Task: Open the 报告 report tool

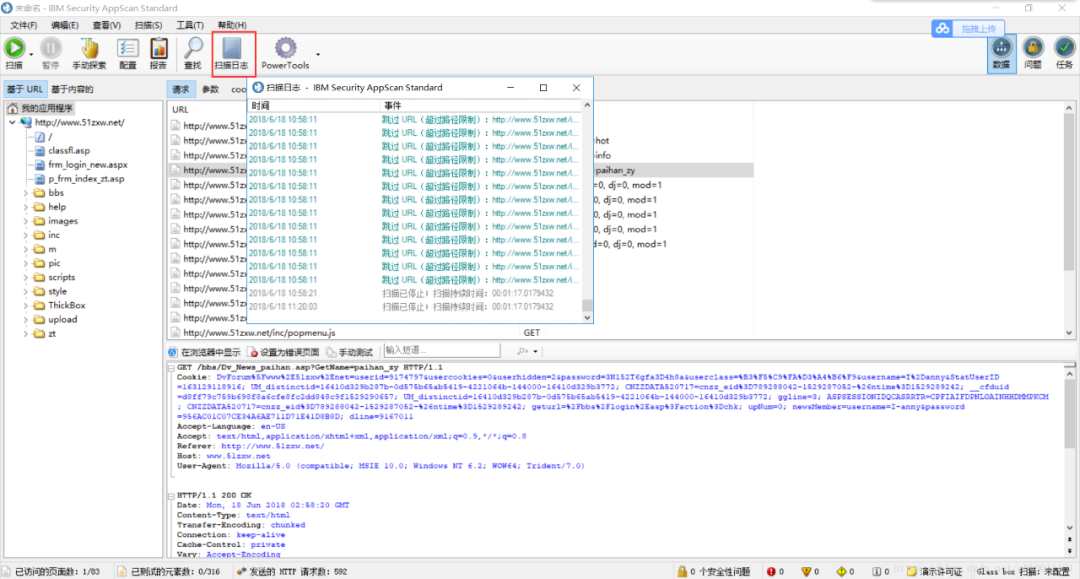Action: click(x=158, y=54)
